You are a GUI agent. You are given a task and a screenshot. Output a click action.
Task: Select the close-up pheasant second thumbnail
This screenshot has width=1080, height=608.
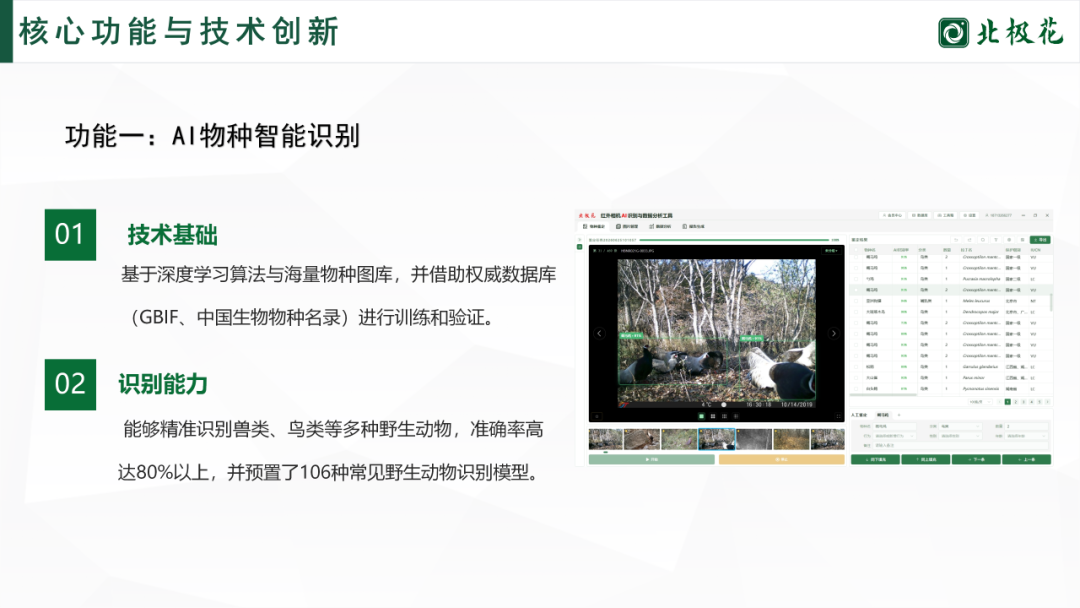(x=641, y=439)
